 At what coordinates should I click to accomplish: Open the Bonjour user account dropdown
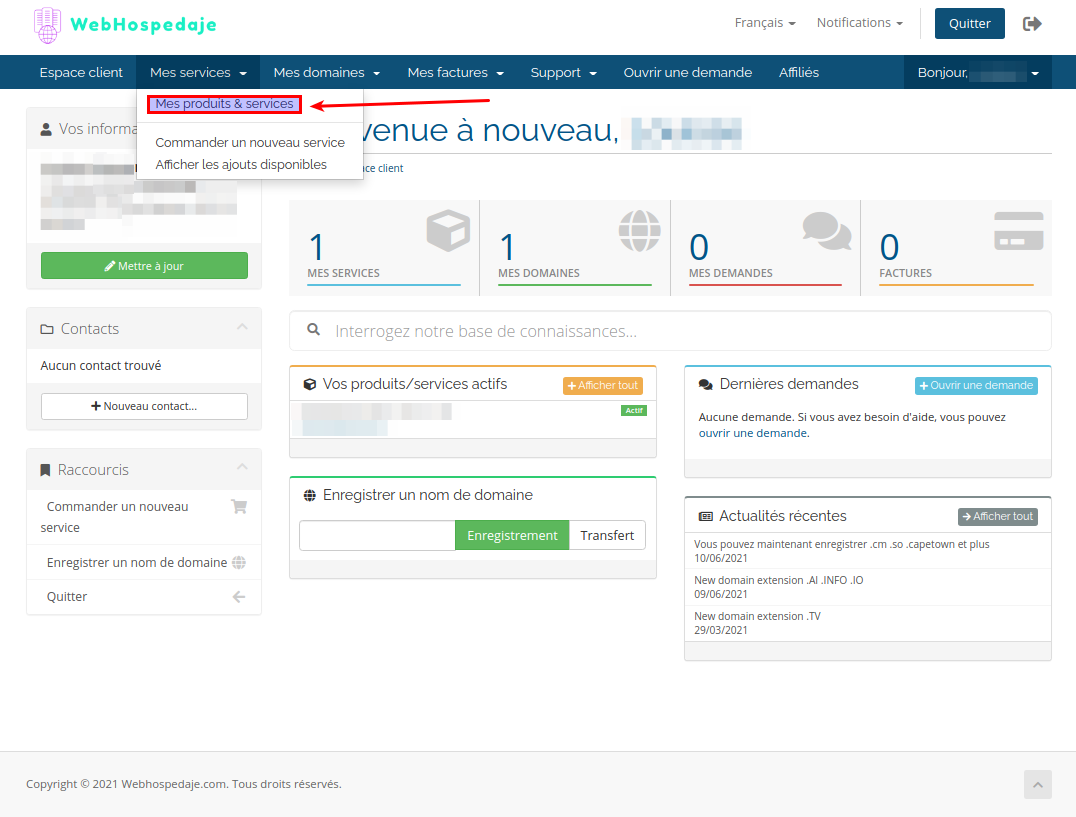click(x=978, y=72)
